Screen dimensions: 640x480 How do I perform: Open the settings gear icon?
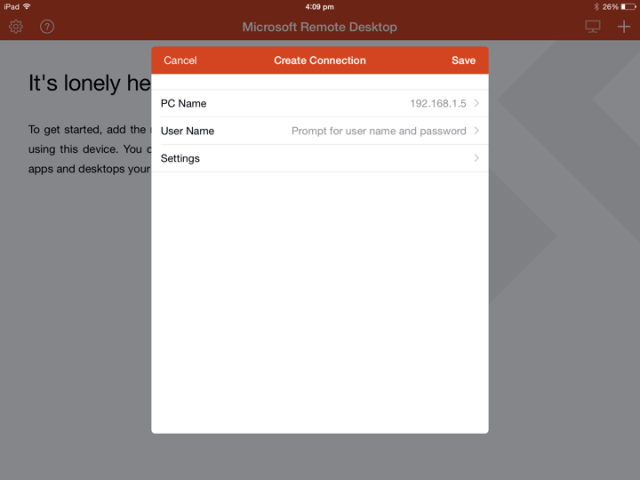click(16, 27)
